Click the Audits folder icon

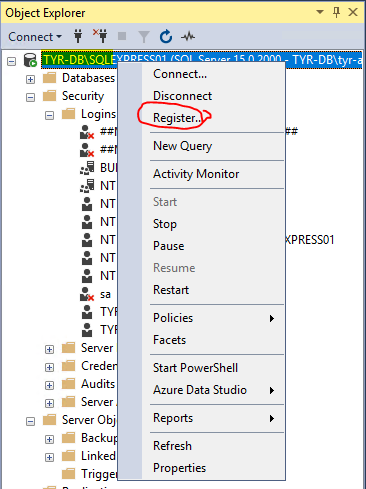click(x=69, y=384)
